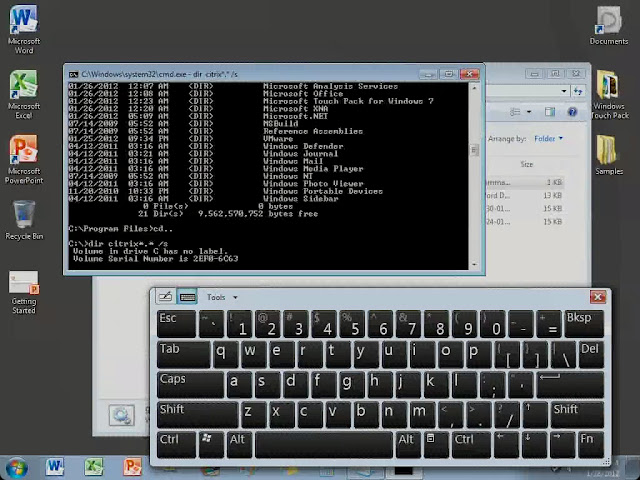This screenshot has height=480, width=640.
Task: Toggle the preview pane in Explorer
Action: point(550,112)
